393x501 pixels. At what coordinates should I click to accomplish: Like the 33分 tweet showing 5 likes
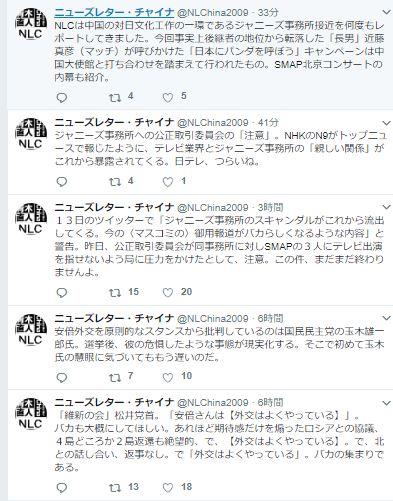(x=168, y=97)
